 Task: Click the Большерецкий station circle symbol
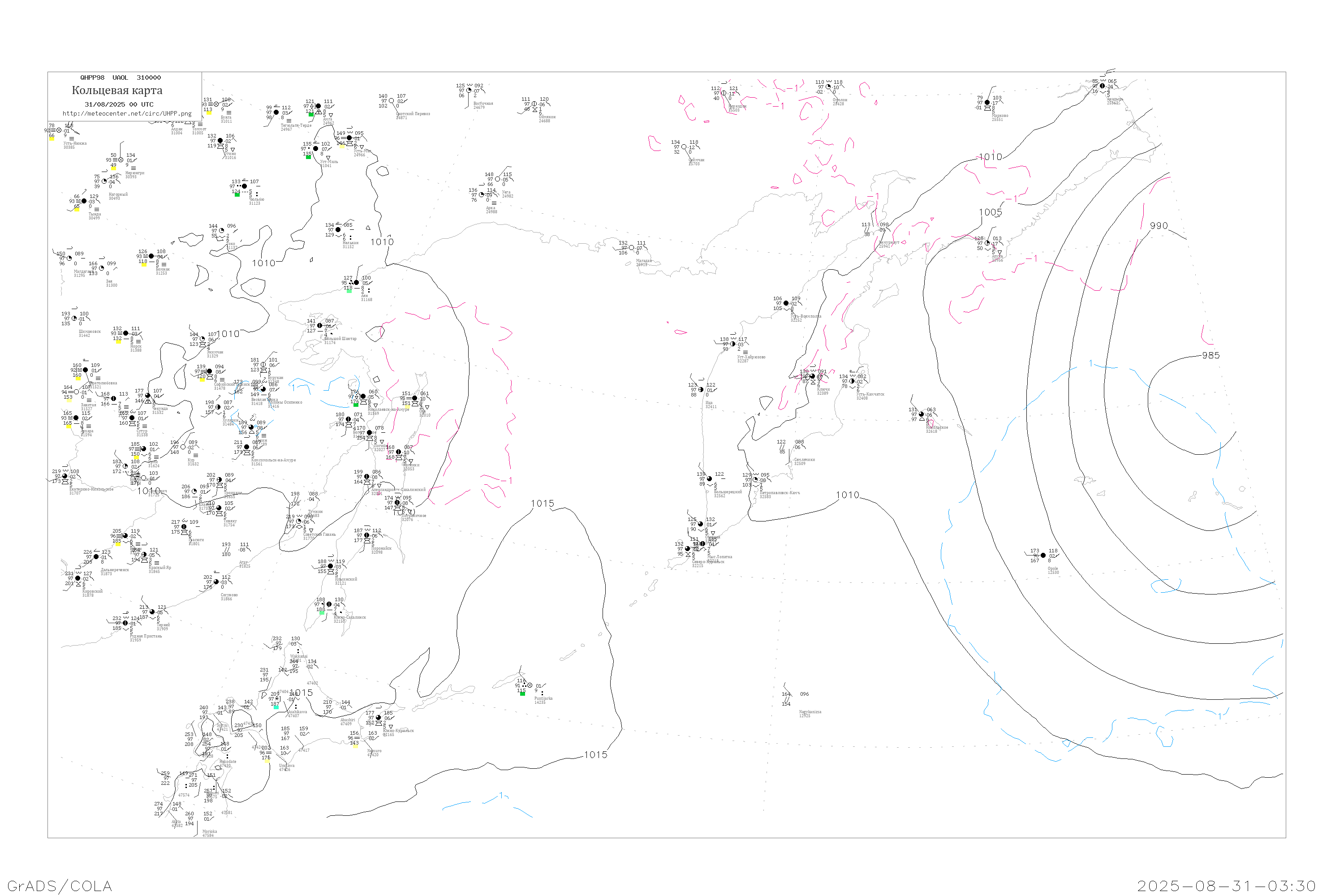pos(710,479)
